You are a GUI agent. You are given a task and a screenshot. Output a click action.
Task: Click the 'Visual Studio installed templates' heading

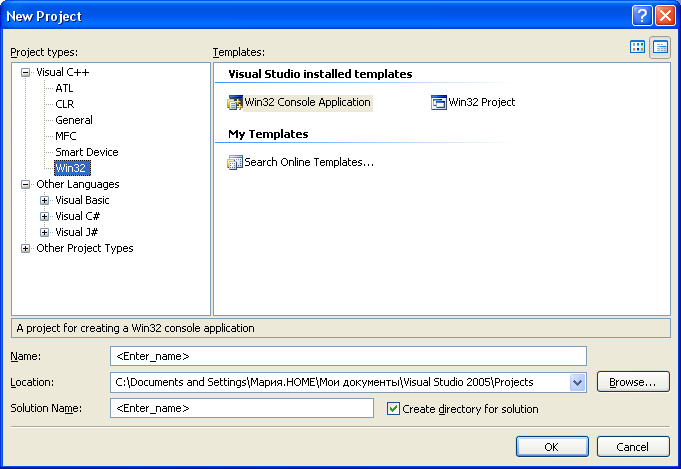click(x=320, y=74)
